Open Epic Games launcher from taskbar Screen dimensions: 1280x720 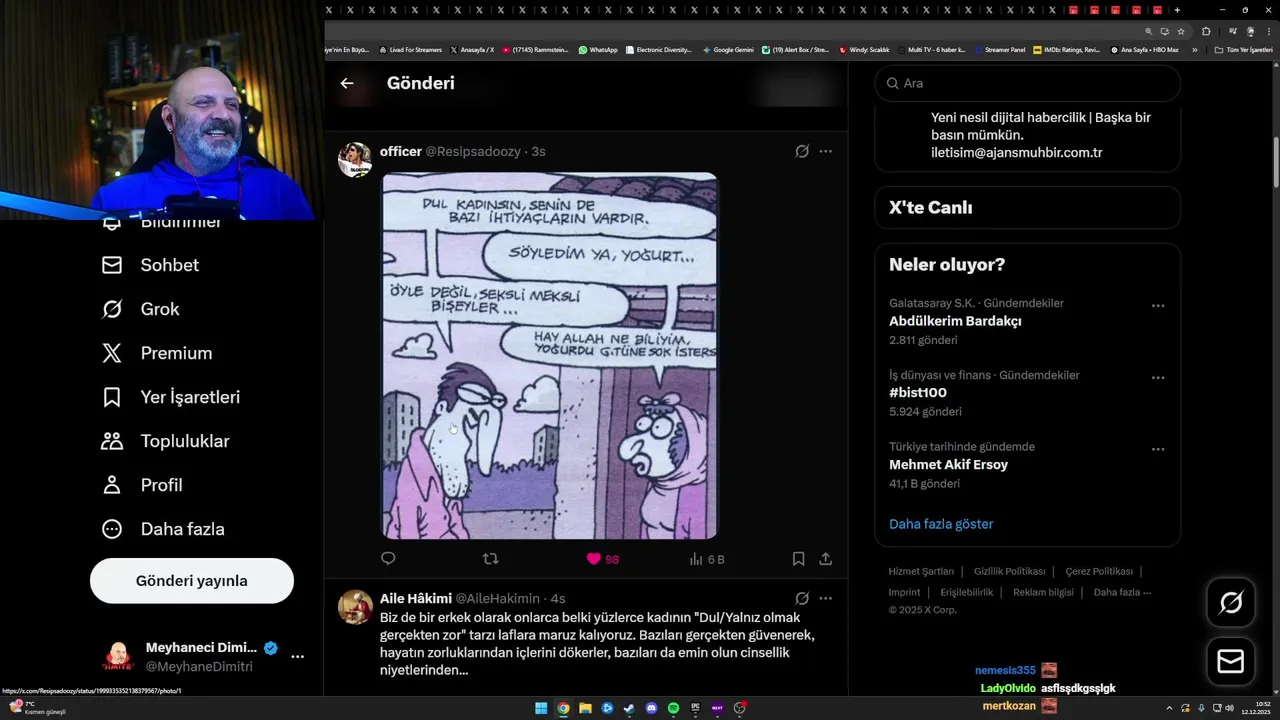(x=695, y=708)
